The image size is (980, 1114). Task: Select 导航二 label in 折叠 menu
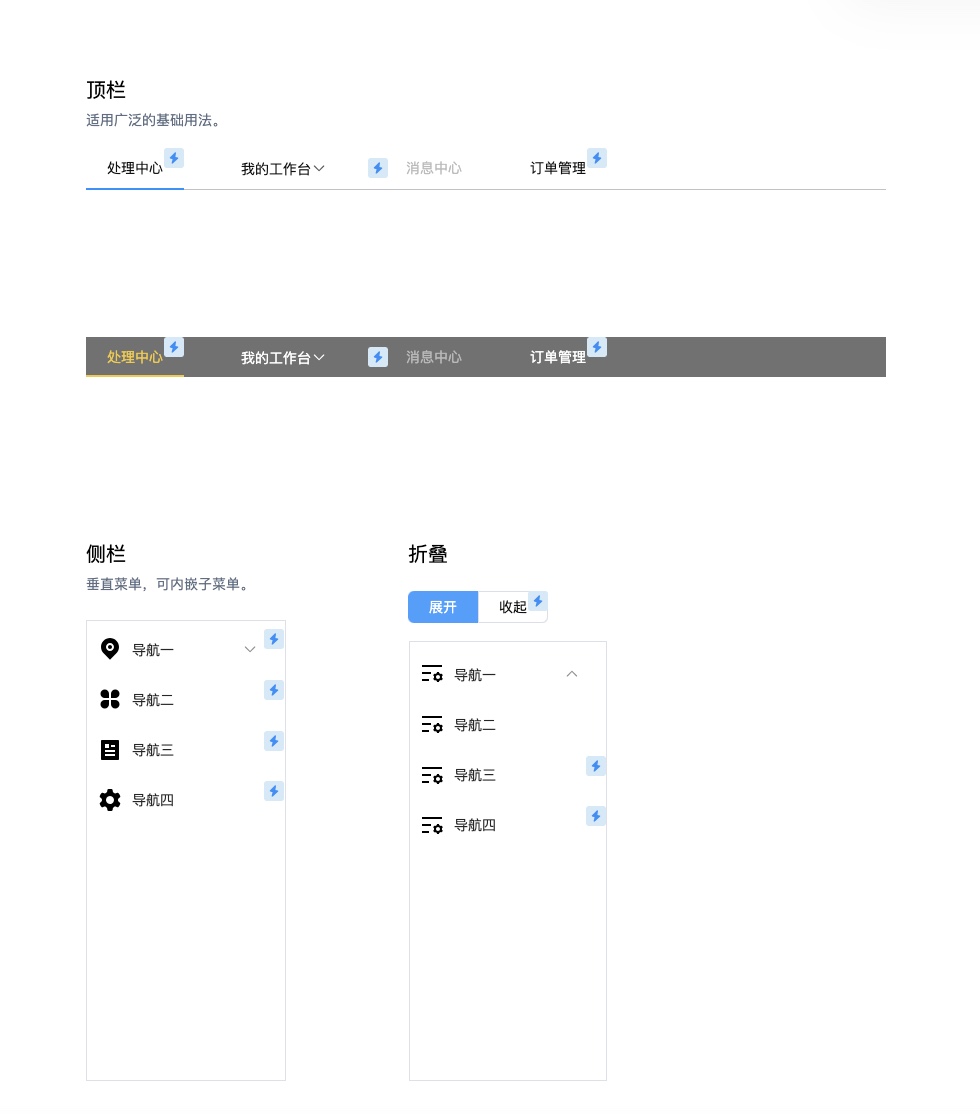[475, 725]
